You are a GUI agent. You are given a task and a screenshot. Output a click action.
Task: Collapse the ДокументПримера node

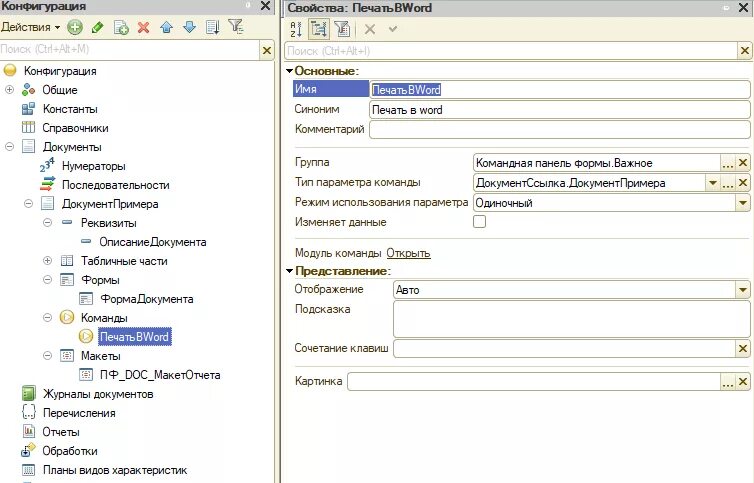pyautogui.click(x=28, y=204)
